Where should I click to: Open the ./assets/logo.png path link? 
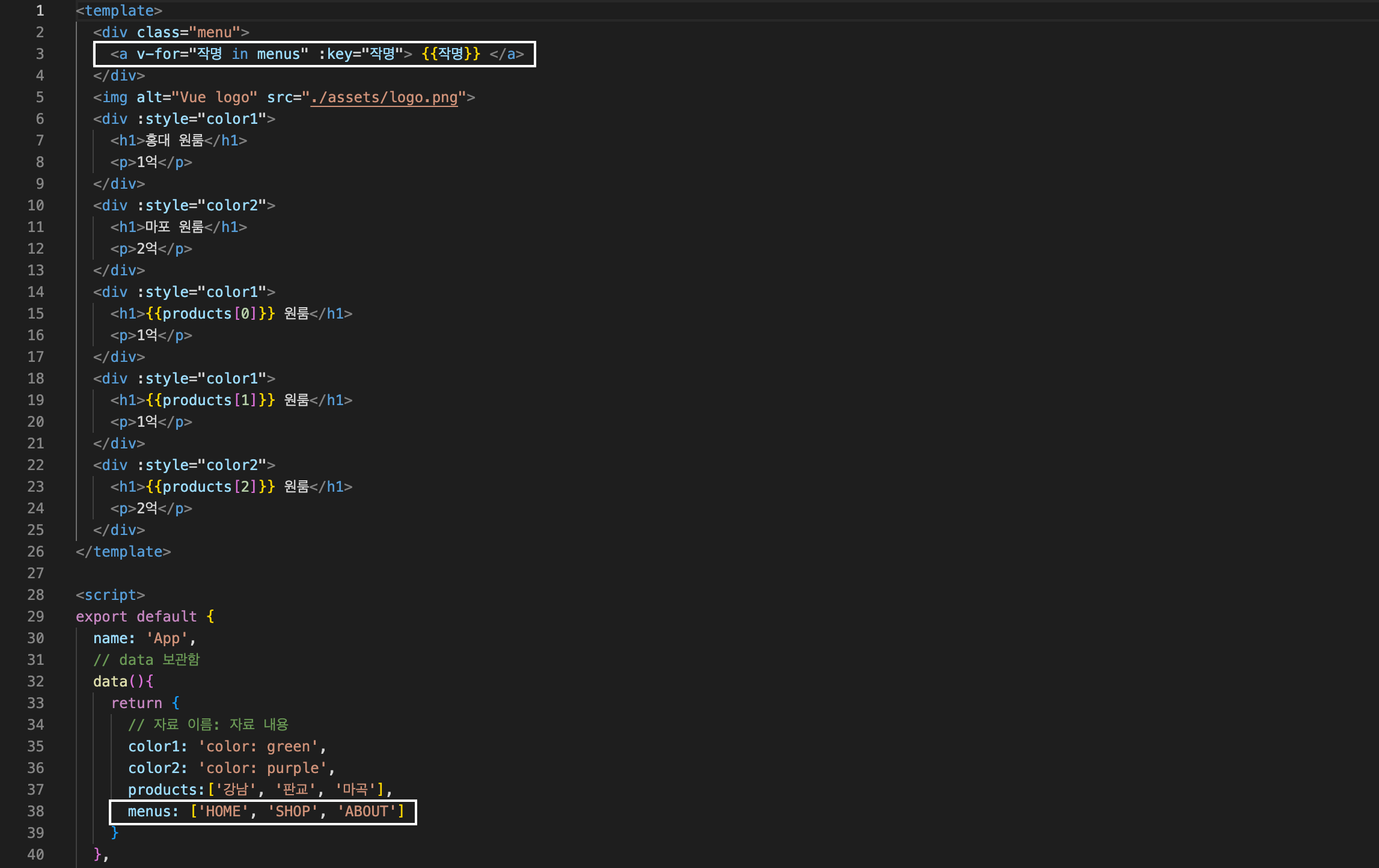[x=384, y=97]
